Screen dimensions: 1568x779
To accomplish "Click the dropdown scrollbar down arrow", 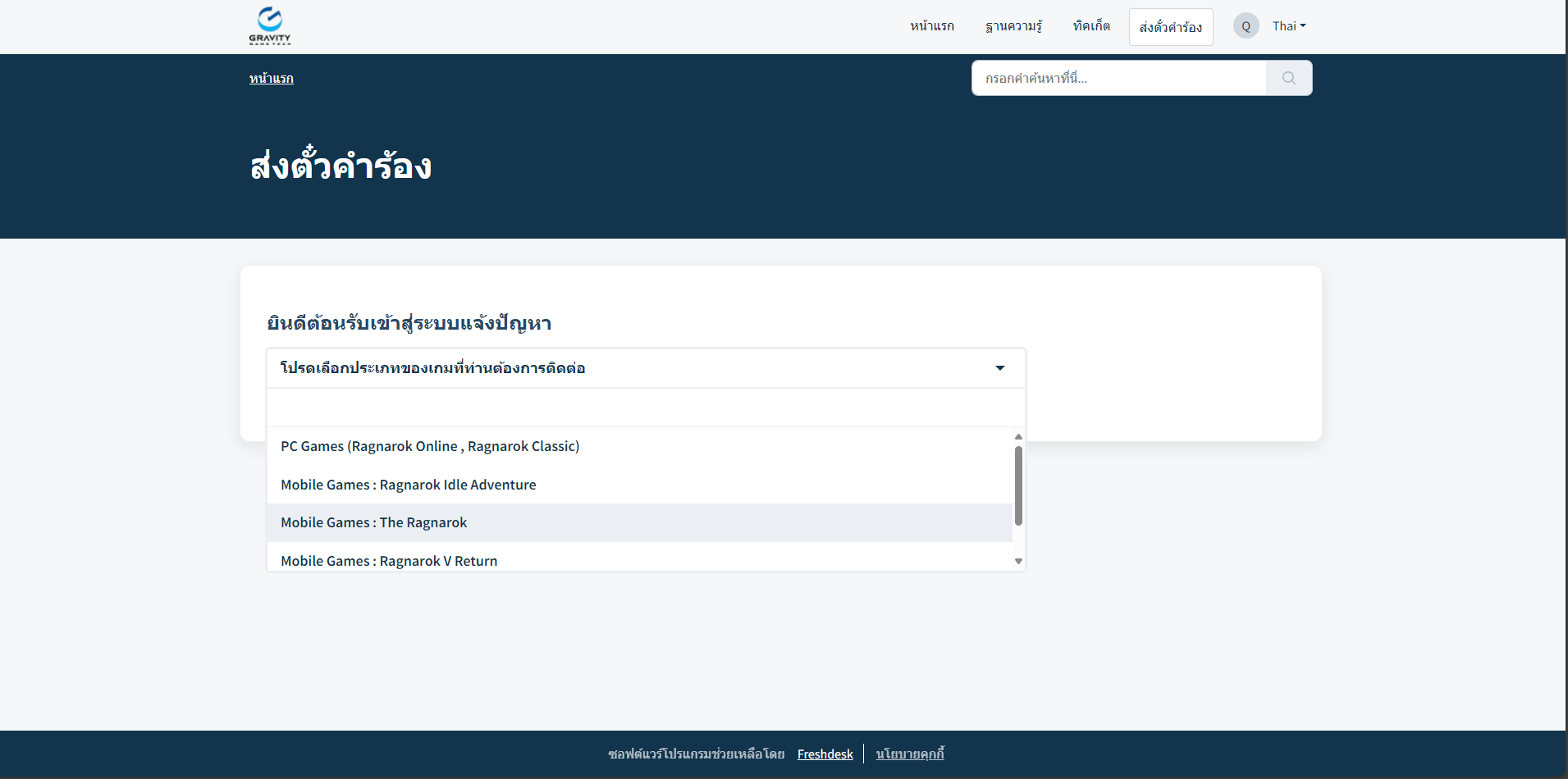I will pos(1018,562).
